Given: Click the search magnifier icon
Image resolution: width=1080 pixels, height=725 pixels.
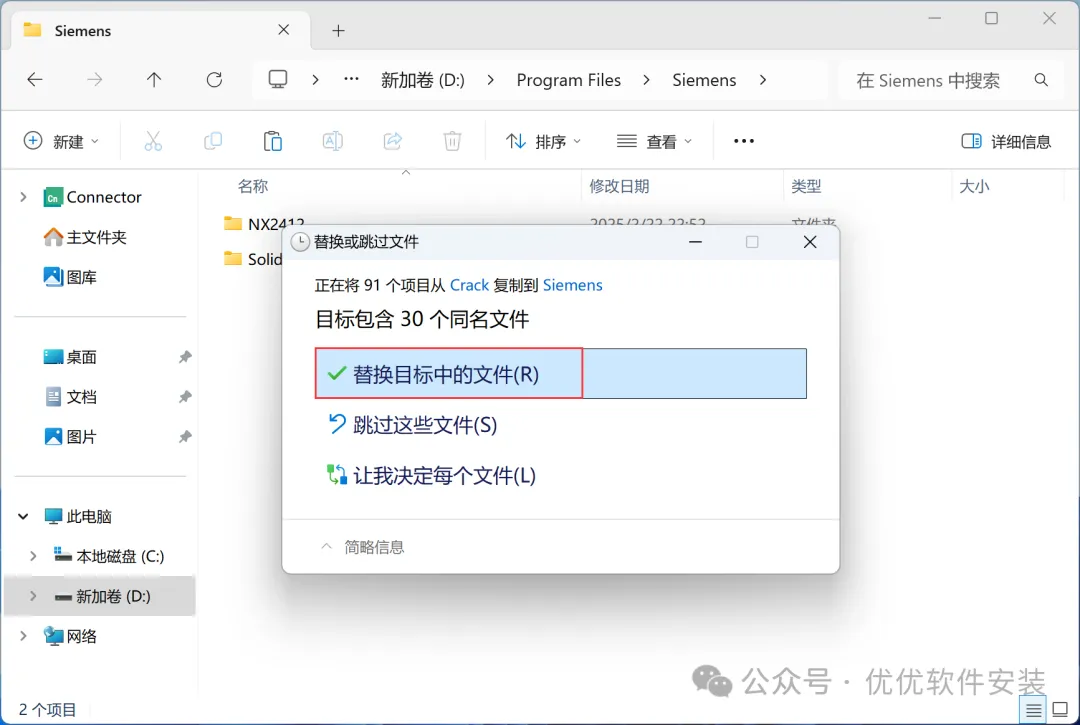Looking at the screenshot, I should (1041, 80).
